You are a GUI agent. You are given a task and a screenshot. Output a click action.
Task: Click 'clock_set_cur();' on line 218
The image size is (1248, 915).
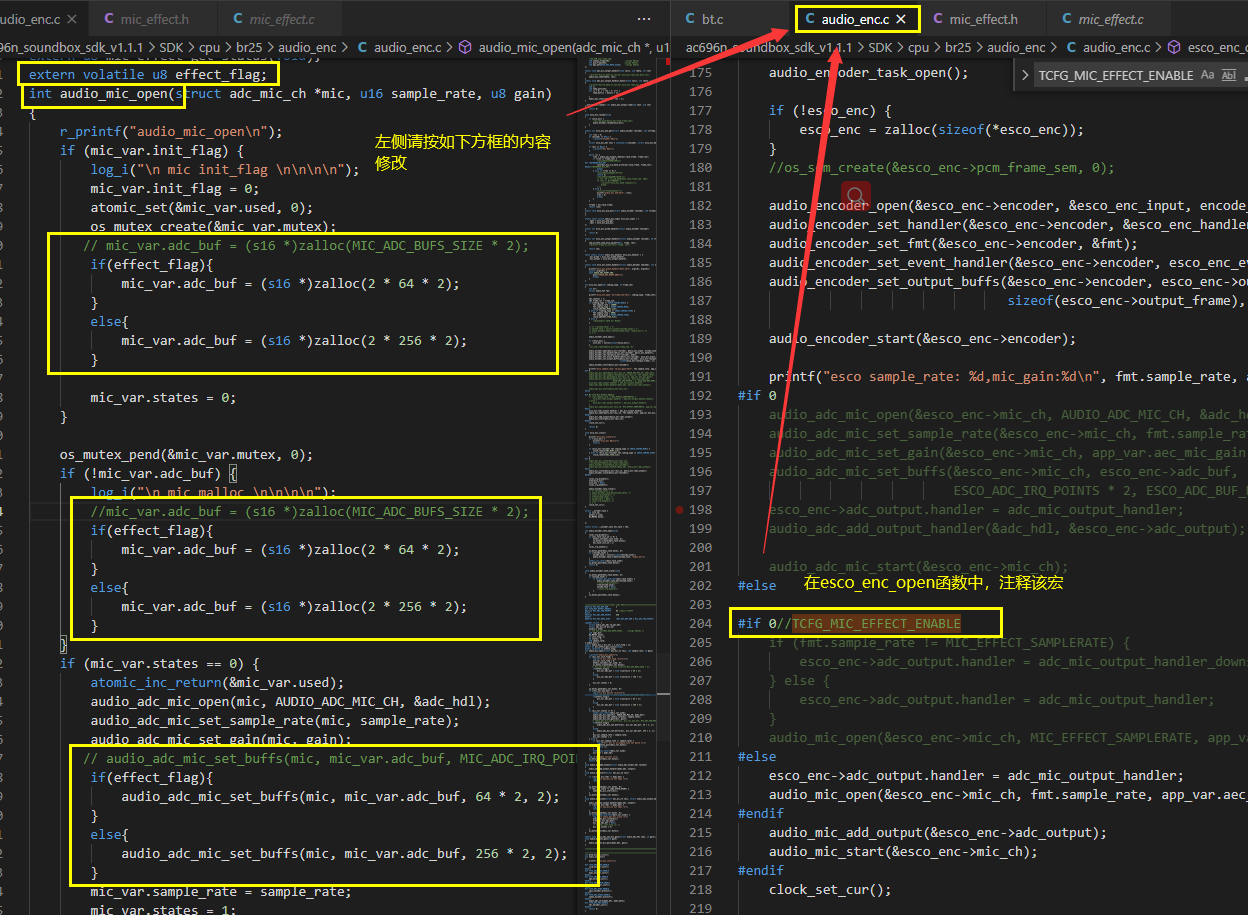click(830, 890)
